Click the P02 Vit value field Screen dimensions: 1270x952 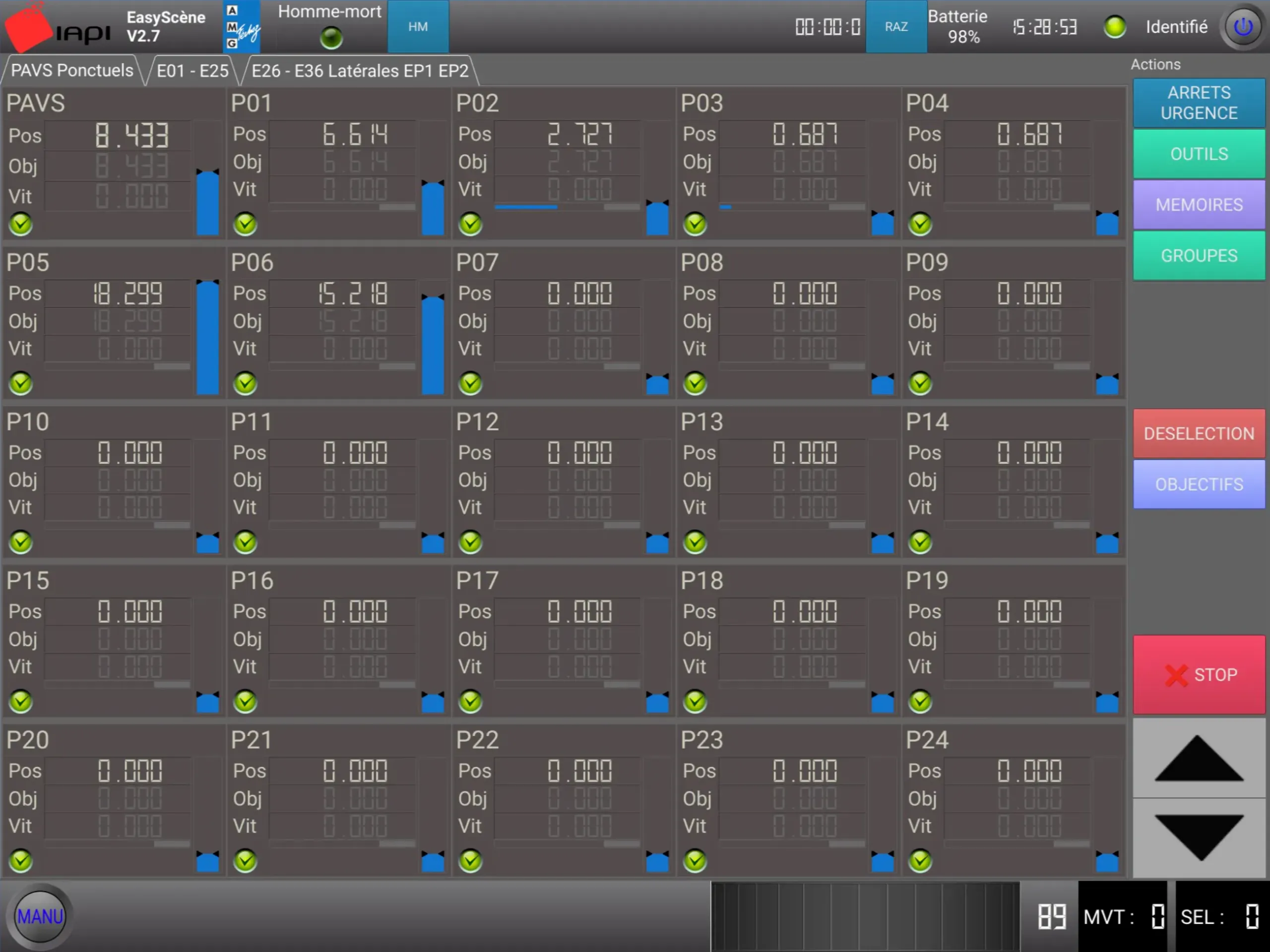point(568,189)
